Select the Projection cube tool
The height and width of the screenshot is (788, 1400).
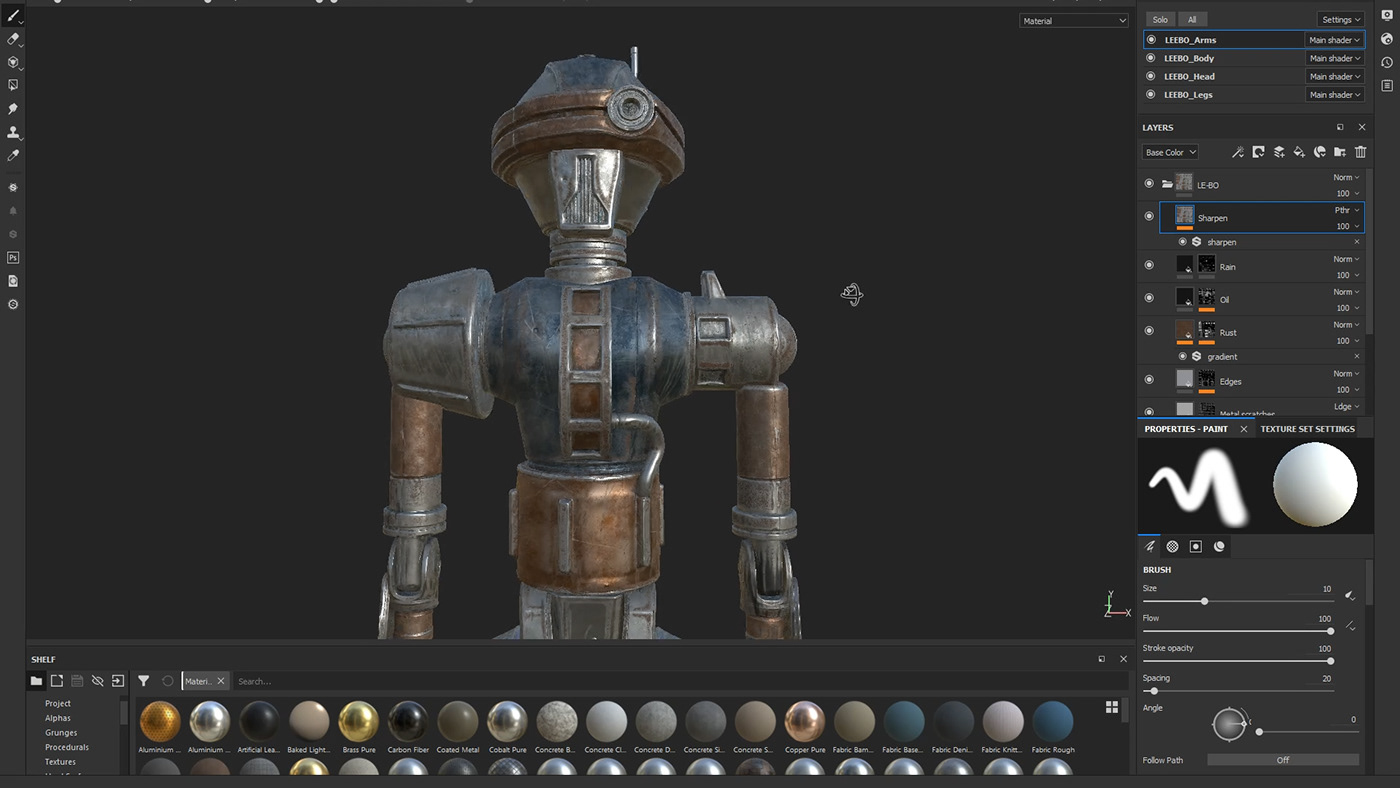(x=13, y=62)
